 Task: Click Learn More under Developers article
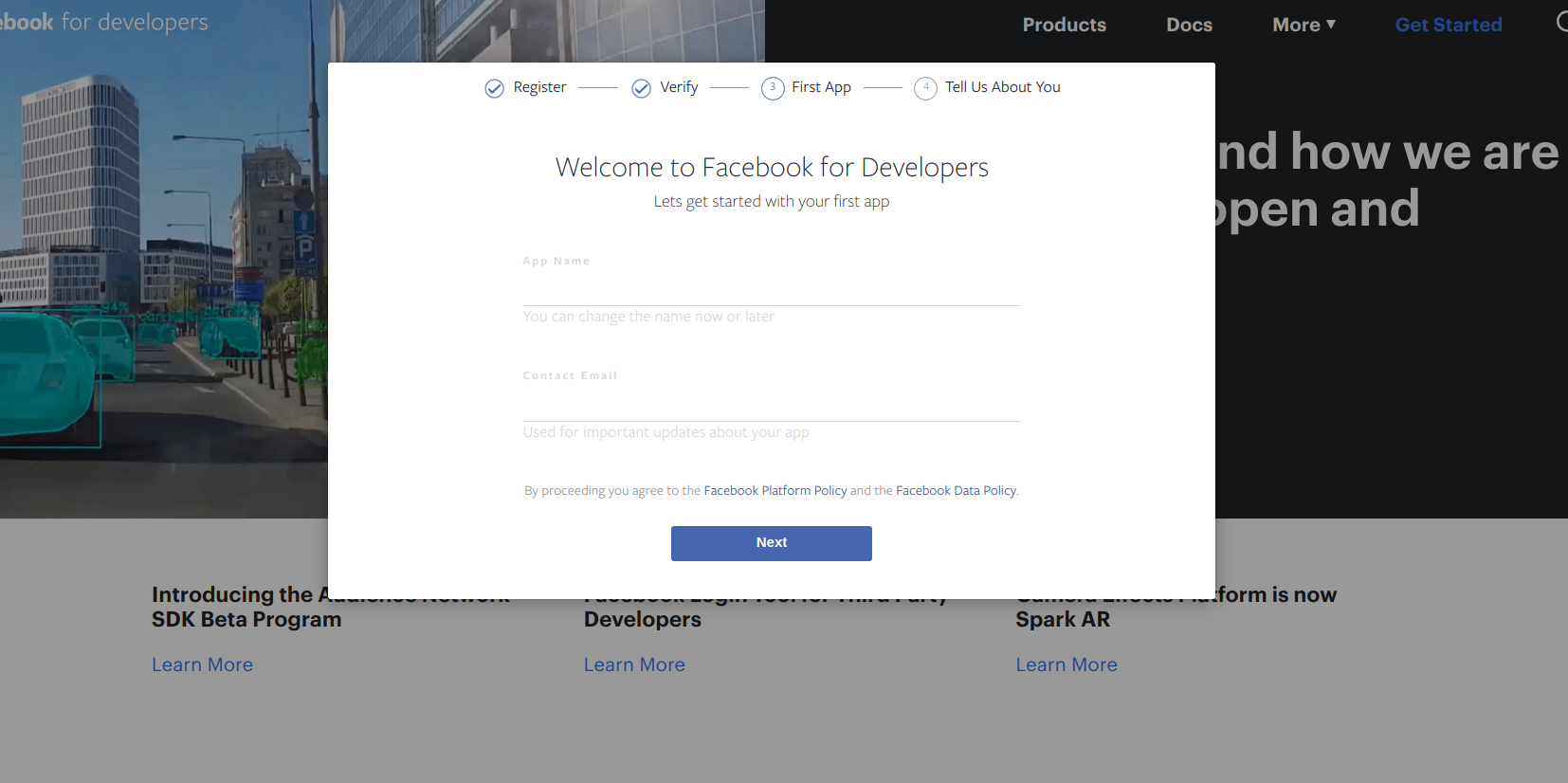point(634,665)
